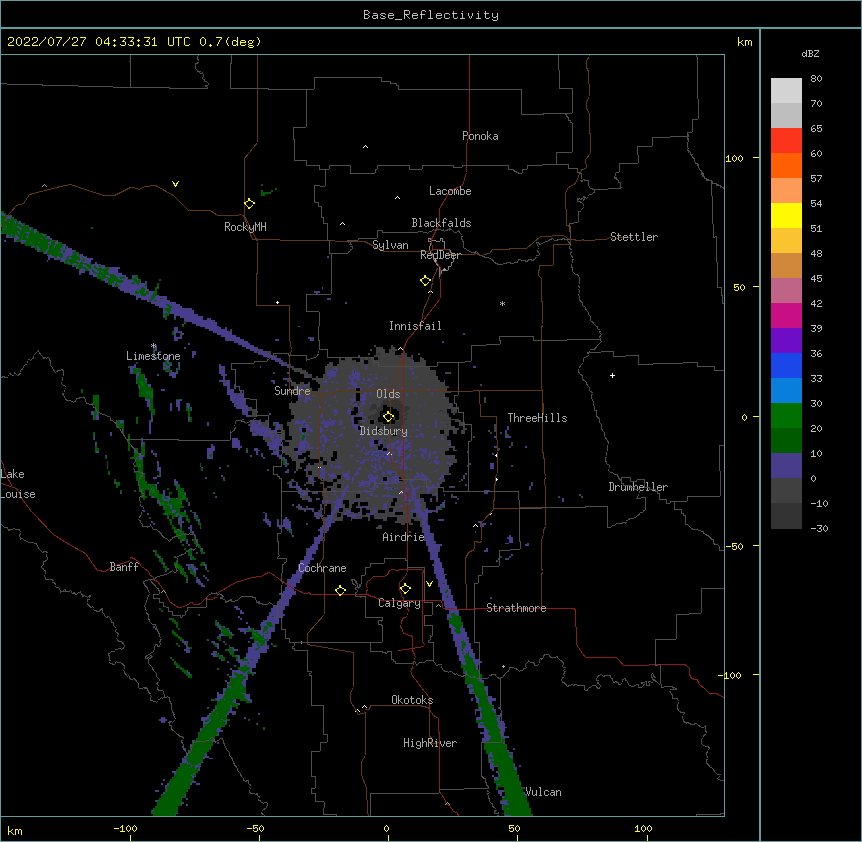This screenshot has height=842, width=862.
Task: Click the Blackfalds city label
Action: point(441,223)
